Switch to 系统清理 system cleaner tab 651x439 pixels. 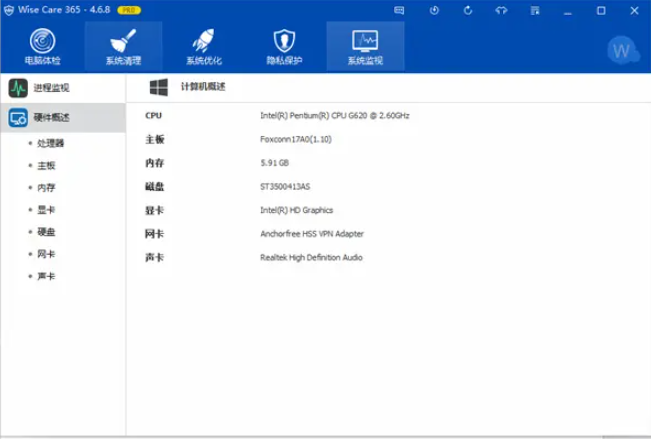(x=123, y=47)
